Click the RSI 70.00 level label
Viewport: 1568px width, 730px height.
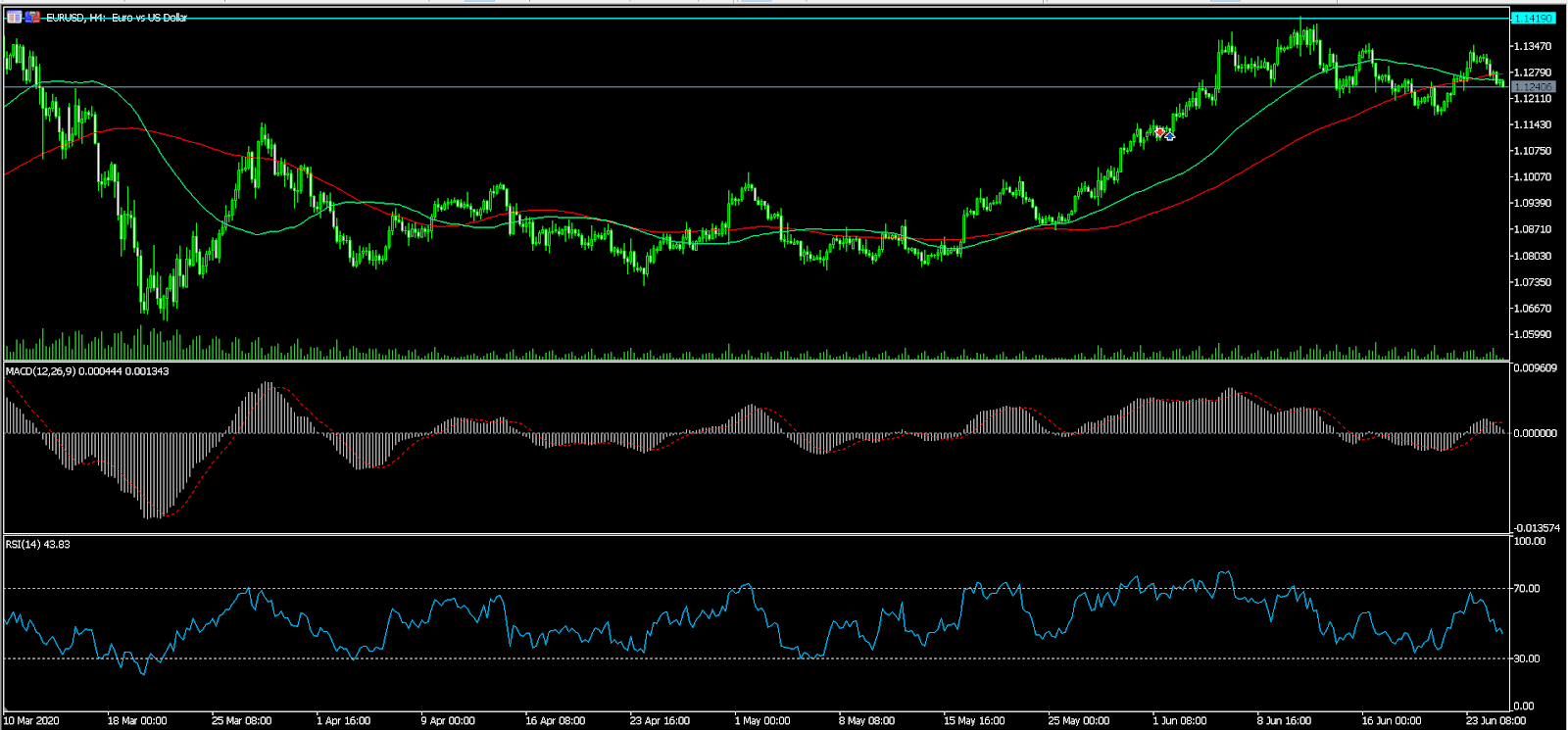tap(1527, 589)
